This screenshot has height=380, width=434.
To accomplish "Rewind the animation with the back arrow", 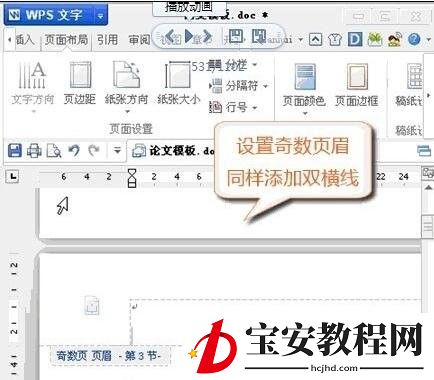I will coord(170,36).
